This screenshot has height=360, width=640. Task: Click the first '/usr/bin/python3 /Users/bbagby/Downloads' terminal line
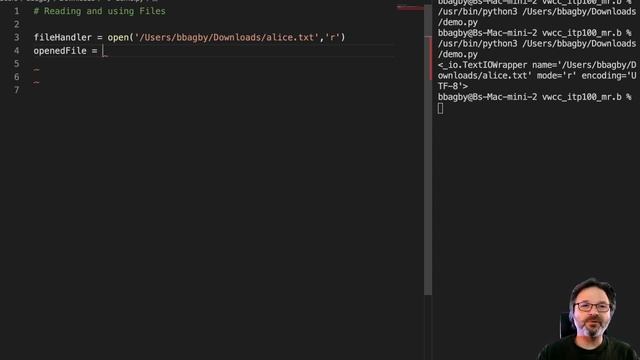tap(537, 11)
